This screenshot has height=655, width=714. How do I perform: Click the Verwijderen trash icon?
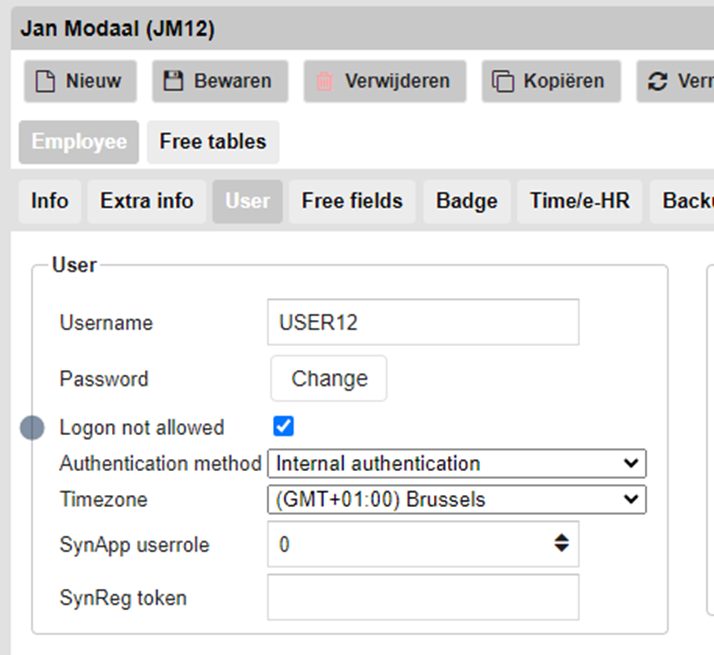click(325, 82)
